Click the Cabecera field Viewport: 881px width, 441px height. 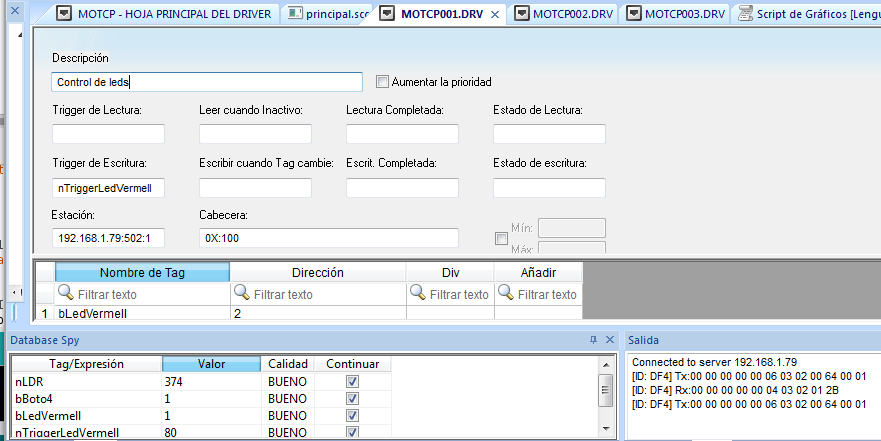click(329, 238)
